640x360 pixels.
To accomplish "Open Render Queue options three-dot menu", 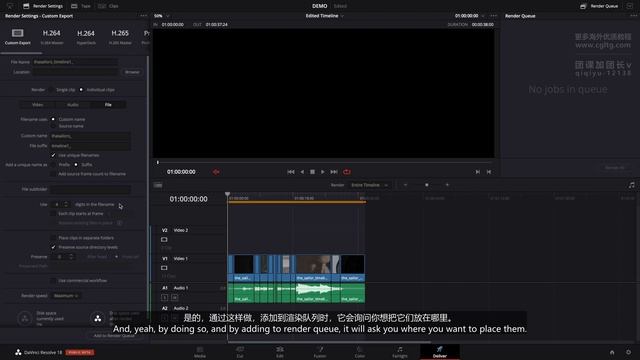I will [x=634, y=16].
